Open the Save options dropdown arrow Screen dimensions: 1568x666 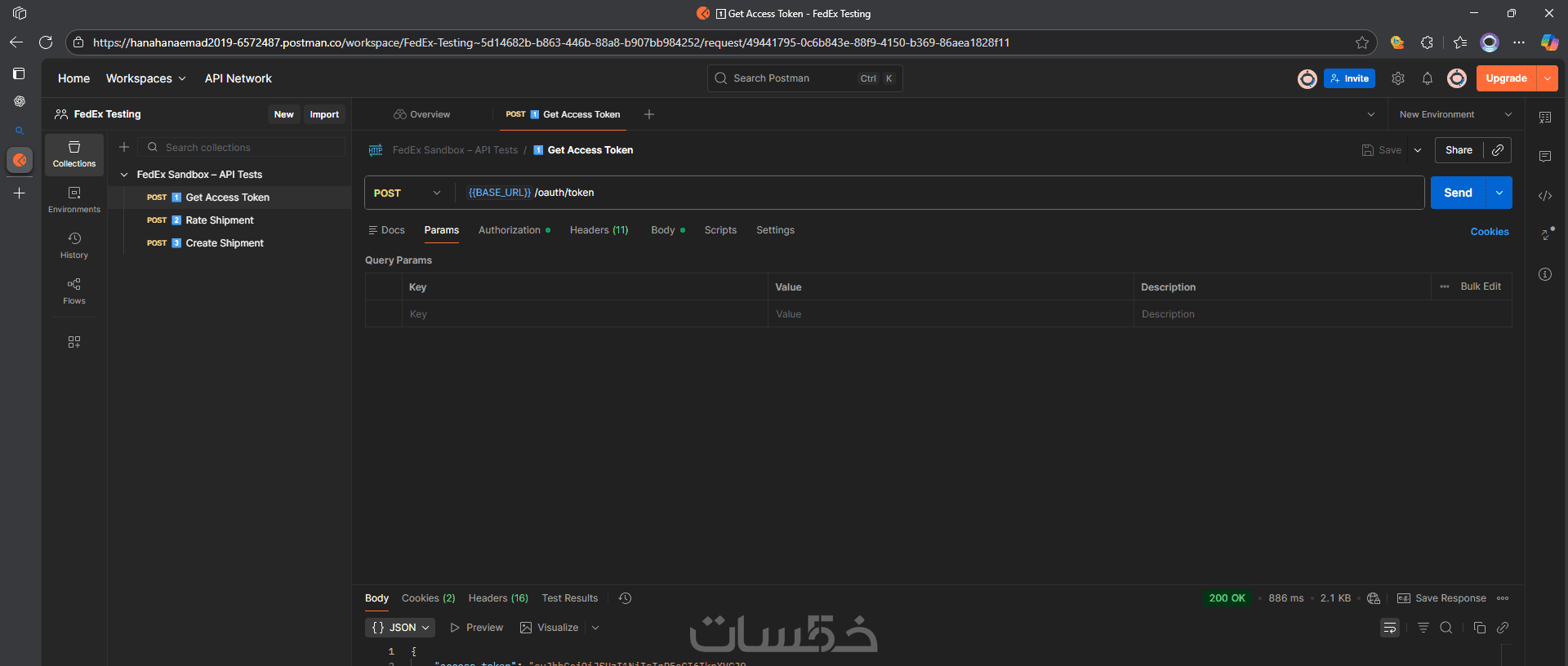point(1418,150)
